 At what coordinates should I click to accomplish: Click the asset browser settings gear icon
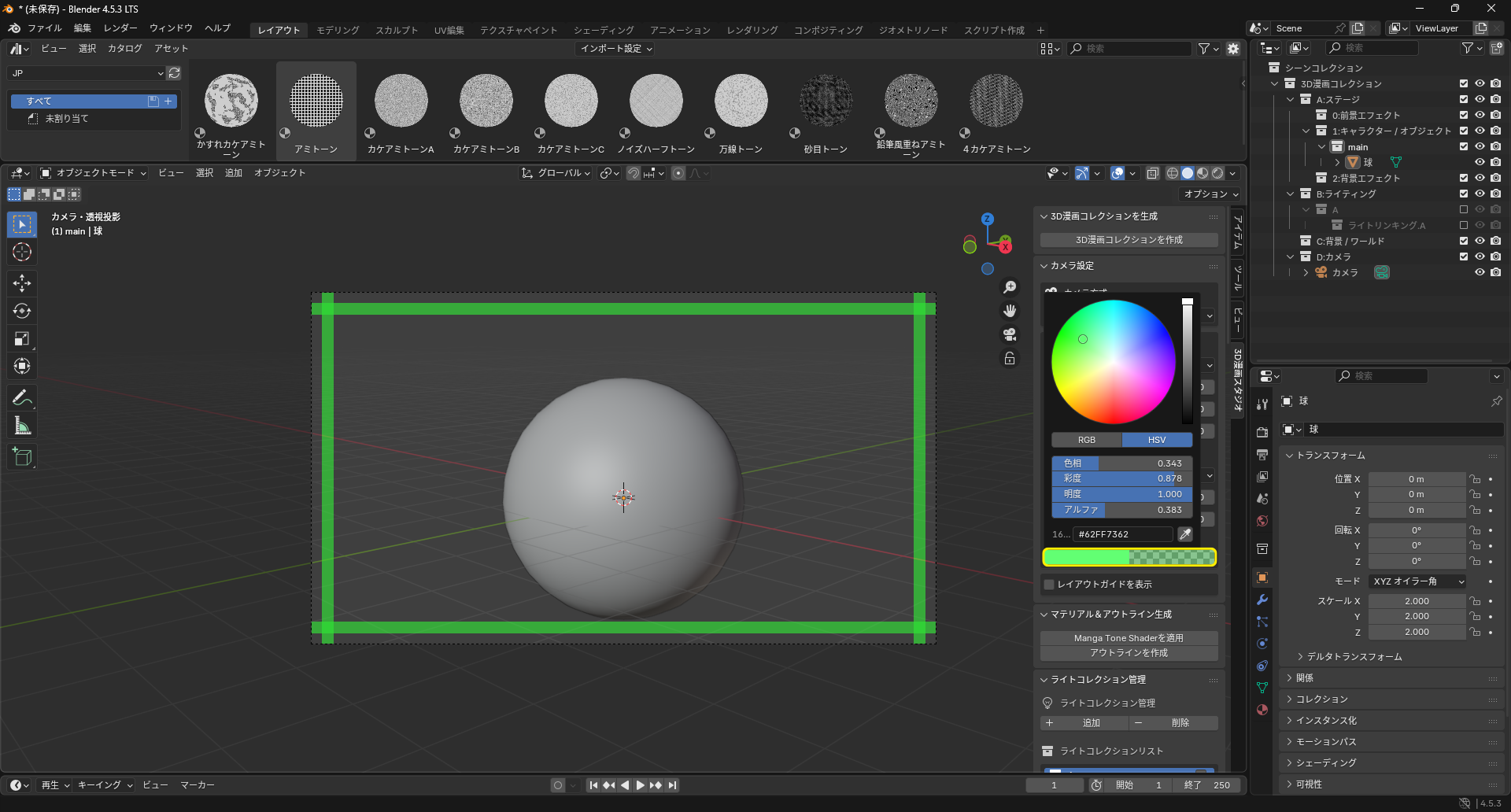point(1233,49)
